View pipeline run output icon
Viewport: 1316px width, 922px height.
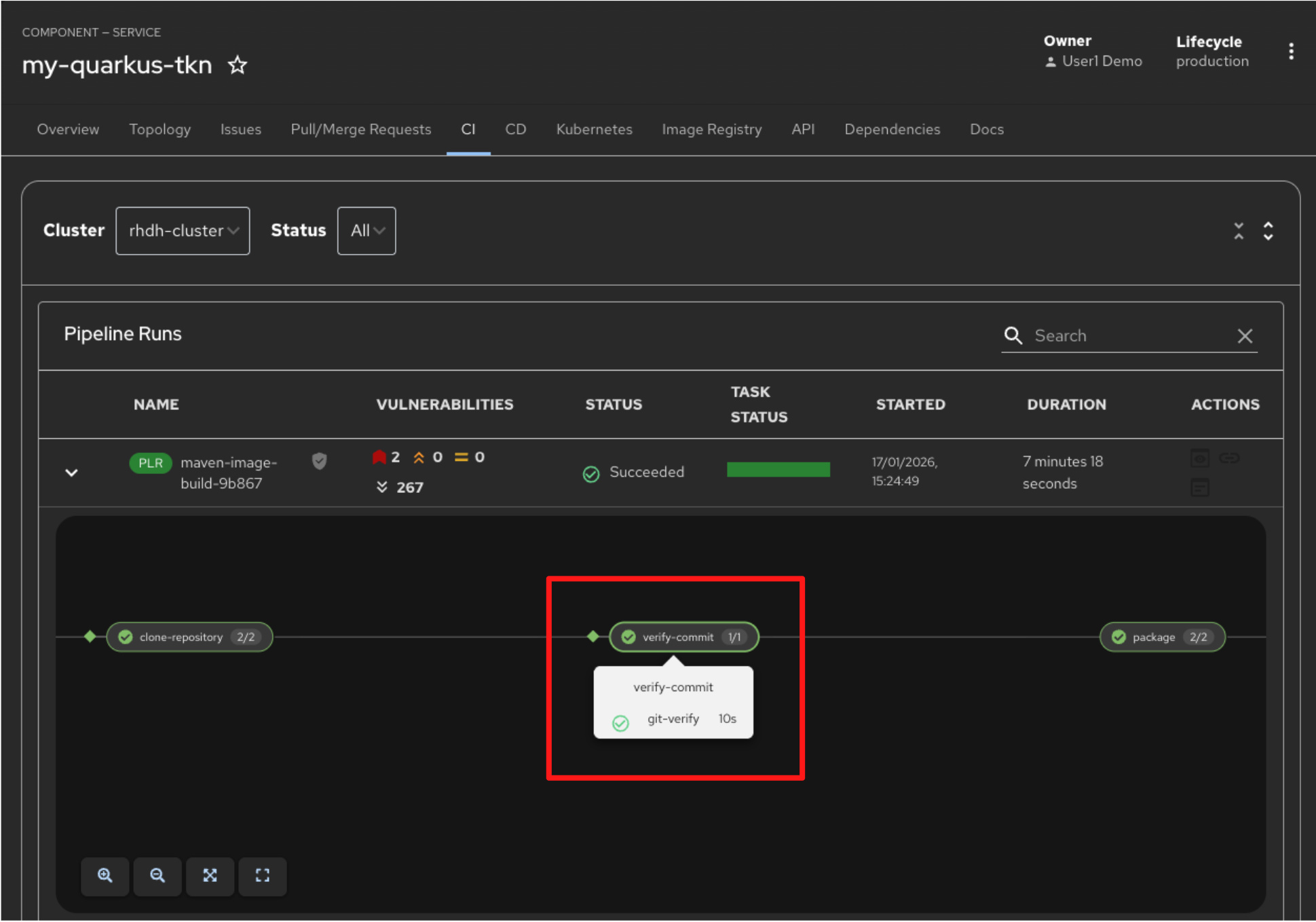tap(1199, 458)
